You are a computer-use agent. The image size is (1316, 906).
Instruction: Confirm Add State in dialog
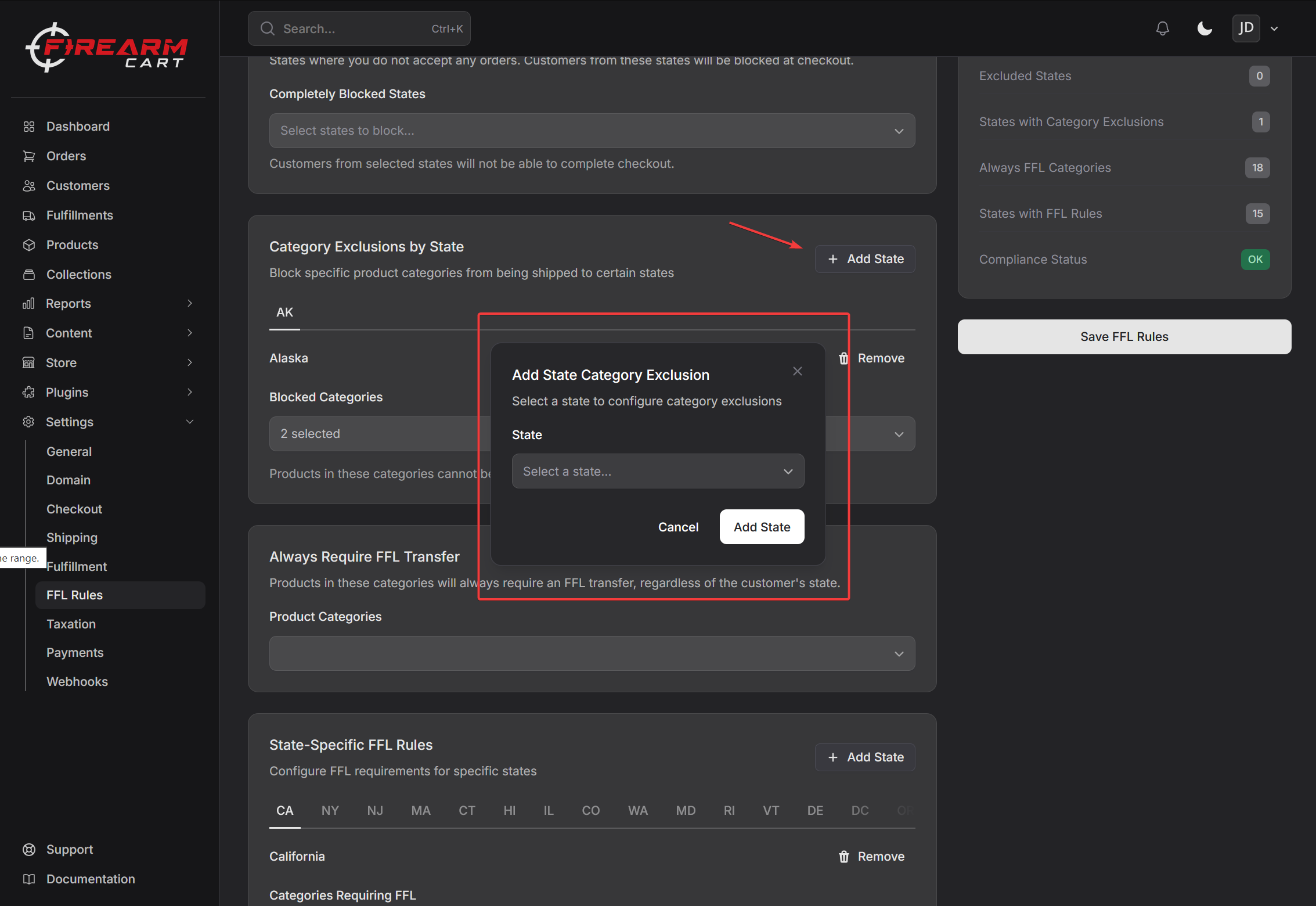tap(762, 527)
